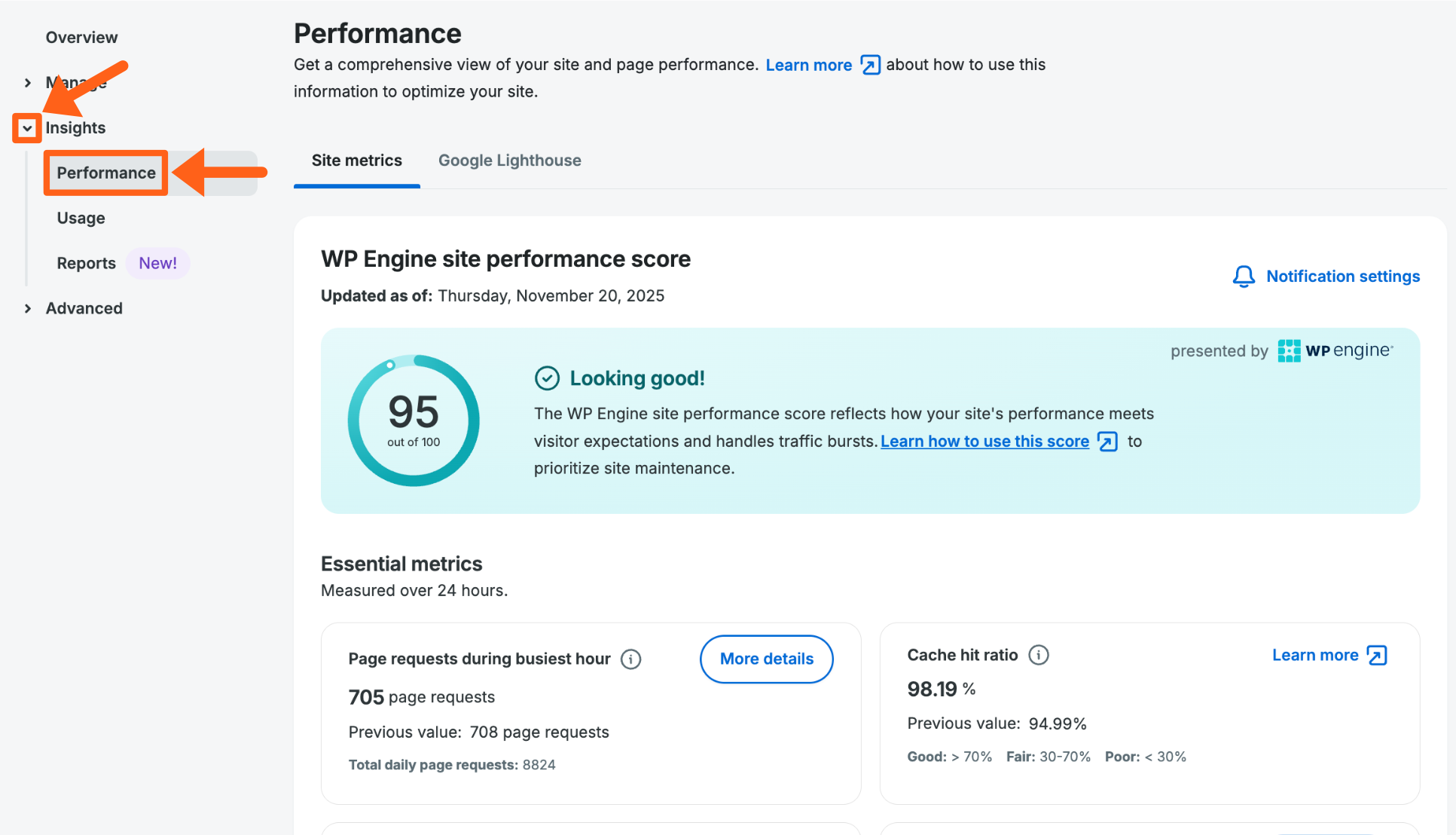Open the Notification settings link

(1342, 277)
